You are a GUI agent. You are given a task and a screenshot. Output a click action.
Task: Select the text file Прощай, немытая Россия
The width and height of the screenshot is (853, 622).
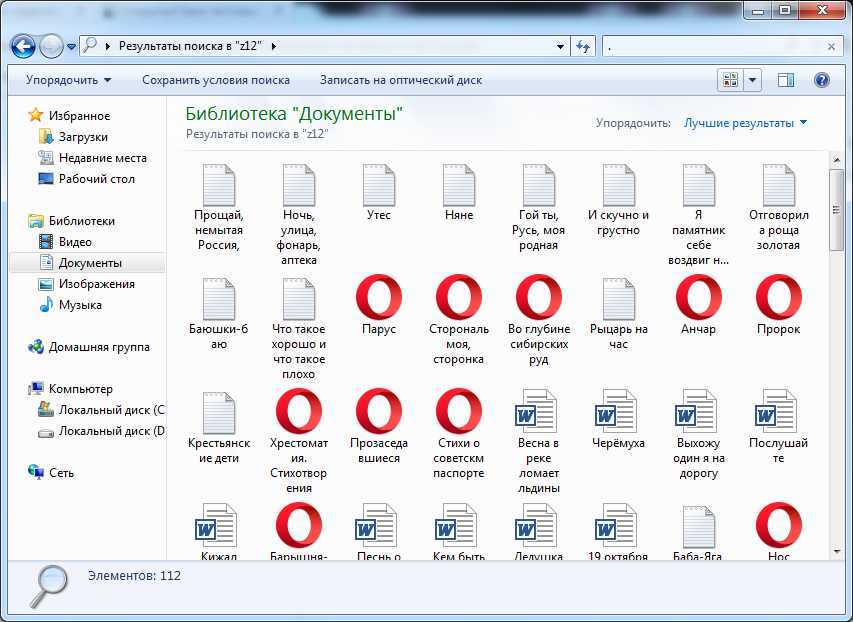[x=219, y=207]
